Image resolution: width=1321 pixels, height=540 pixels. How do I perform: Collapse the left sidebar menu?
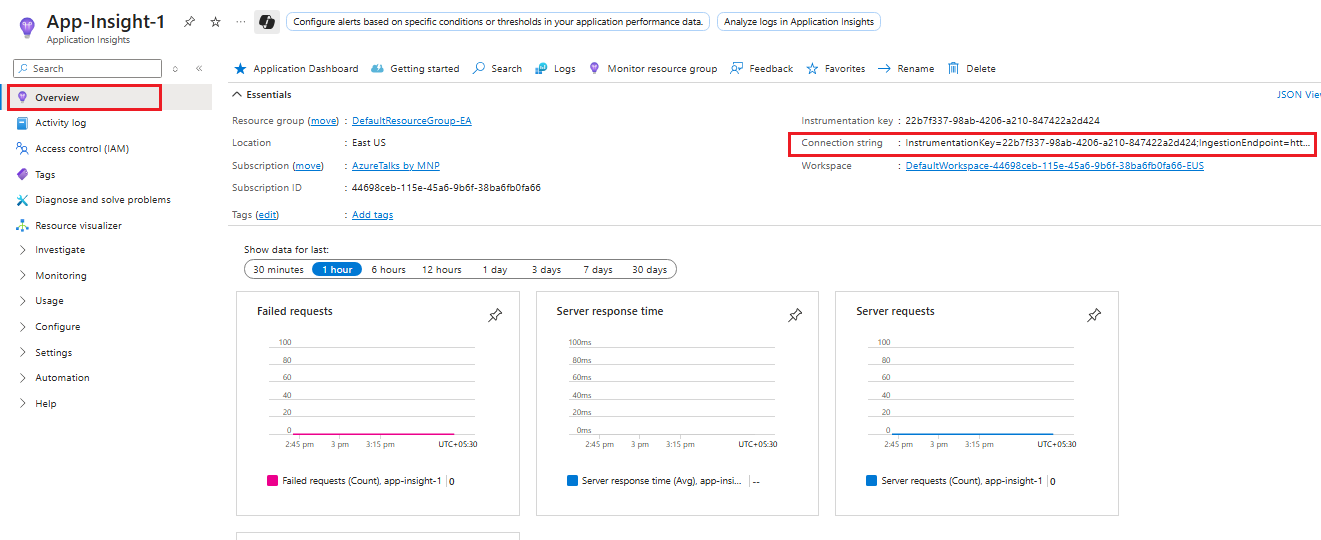(x=199, y=69)
